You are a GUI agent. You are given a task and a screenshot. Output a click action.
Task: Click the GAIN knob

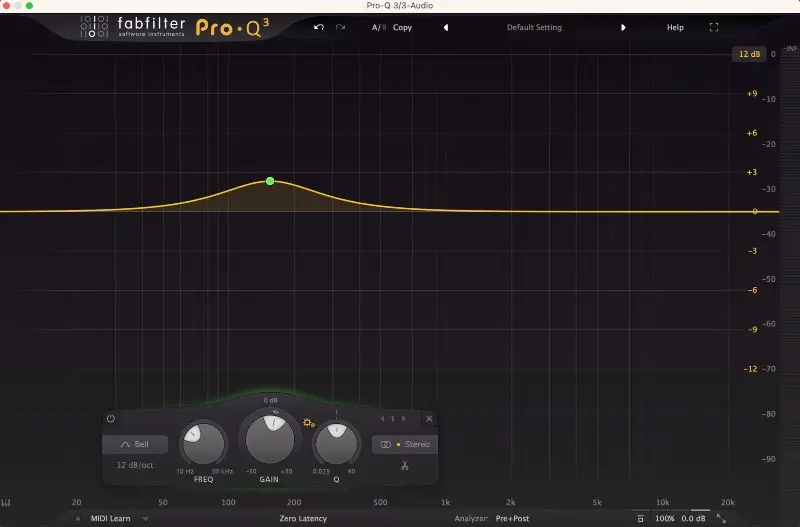pos(270,440)
